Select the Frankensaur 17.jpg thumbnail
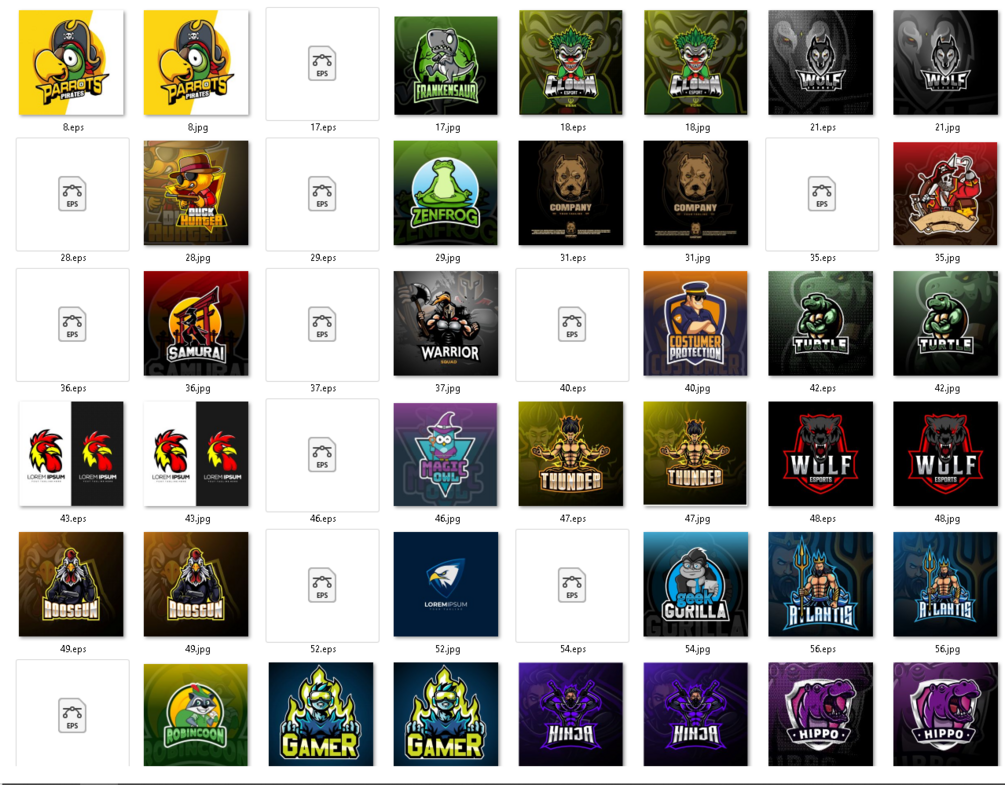Screen dimensions: 1005x785 coord(446,66)
